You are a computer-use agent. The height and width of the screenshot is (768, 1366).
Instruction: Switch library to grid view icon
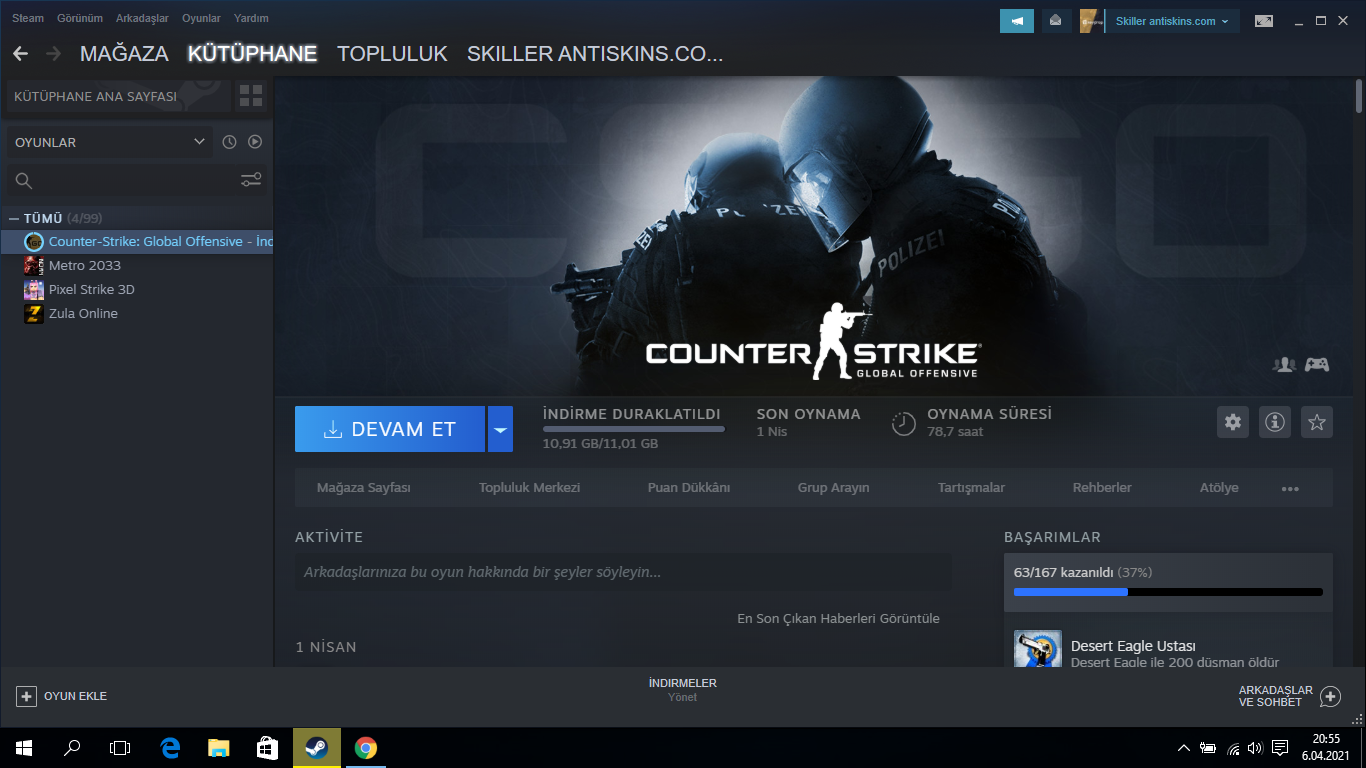point(251,96)
